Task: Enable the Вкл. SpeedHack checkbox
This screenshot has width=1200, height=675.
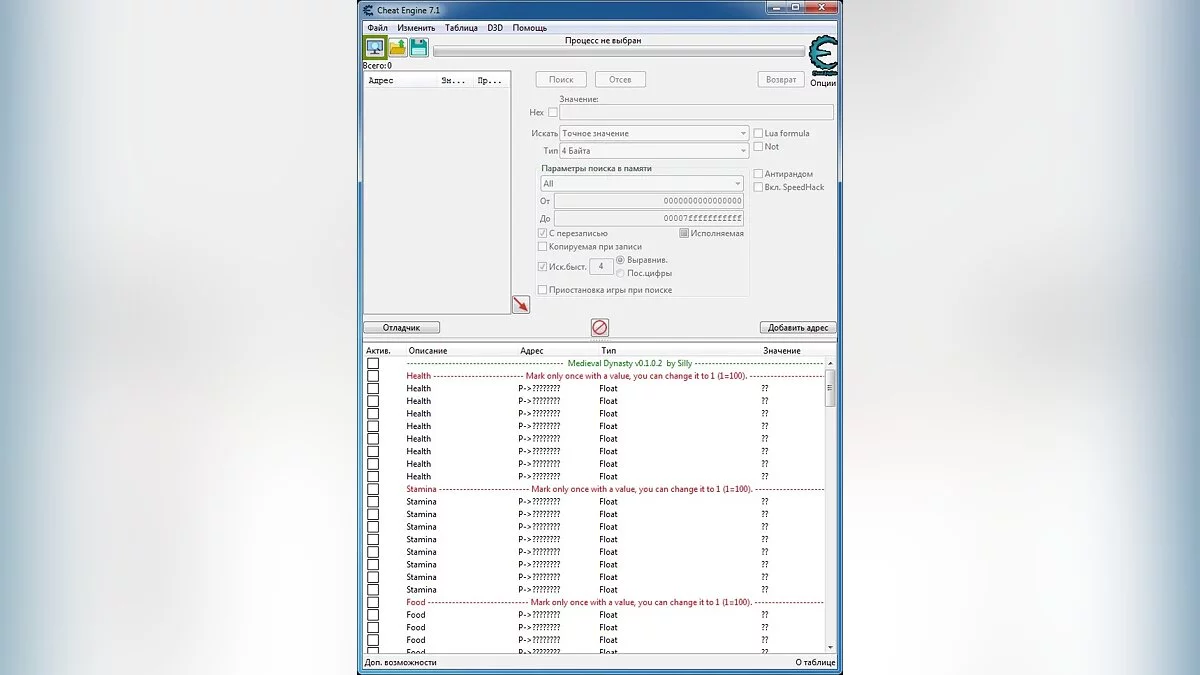Action: pyautogui.click(x=758, y=187)
